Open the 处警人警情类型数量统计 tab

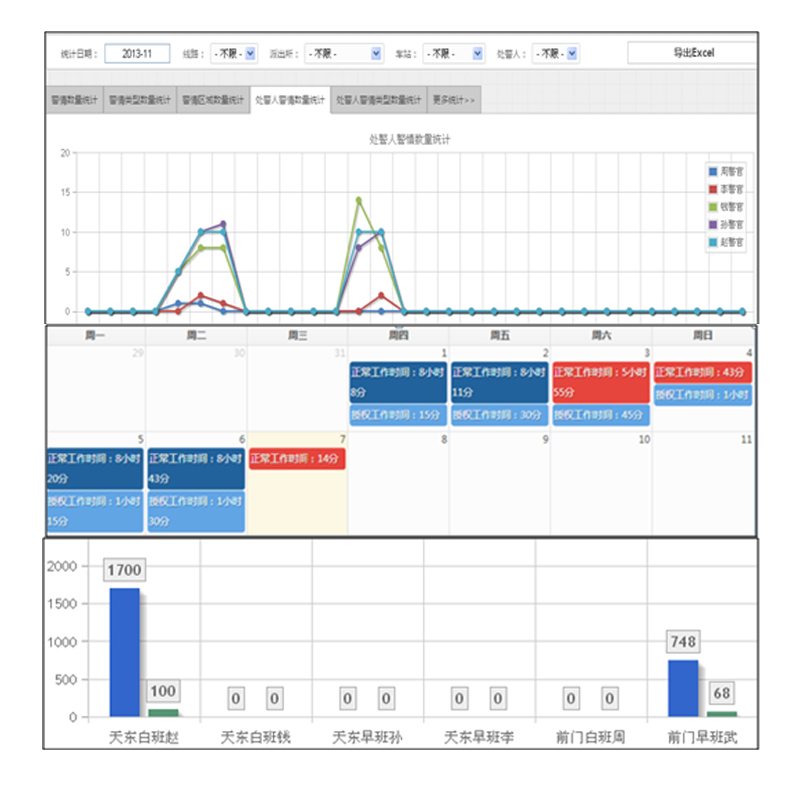[x=378, y=100]
